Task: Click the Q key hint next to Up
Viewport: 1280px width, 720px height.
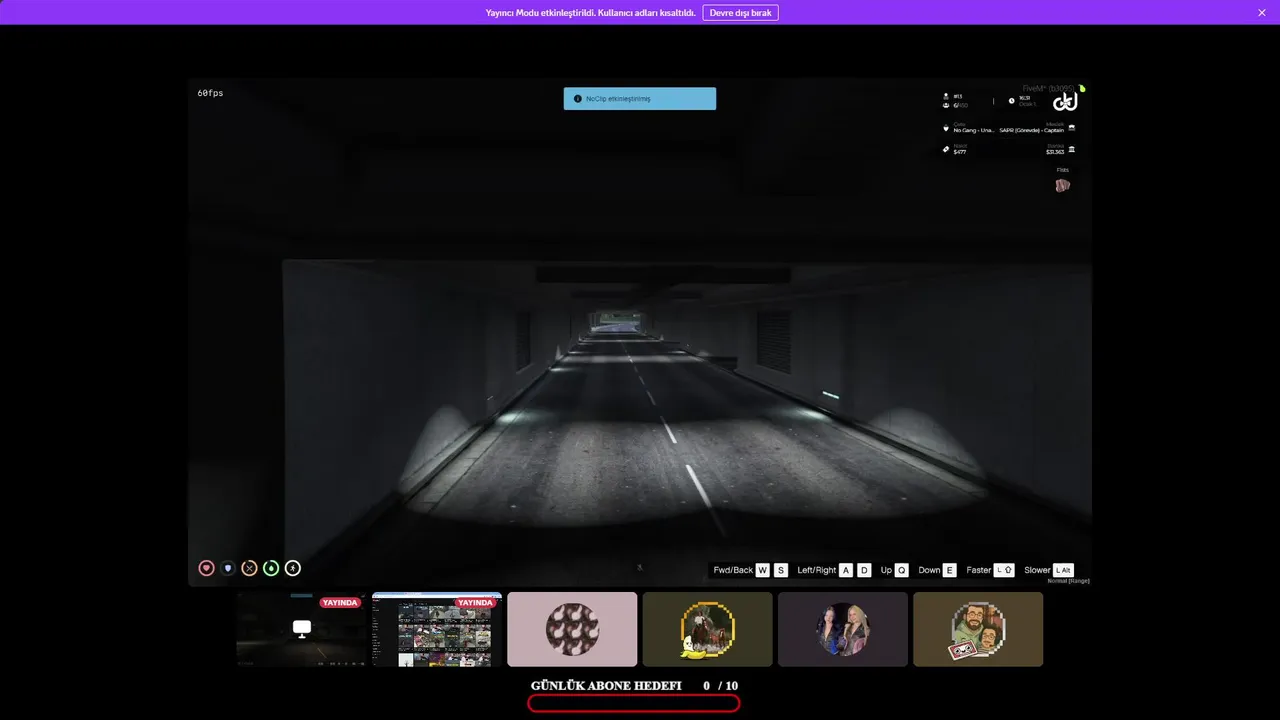Action: (x=901, y=570)
